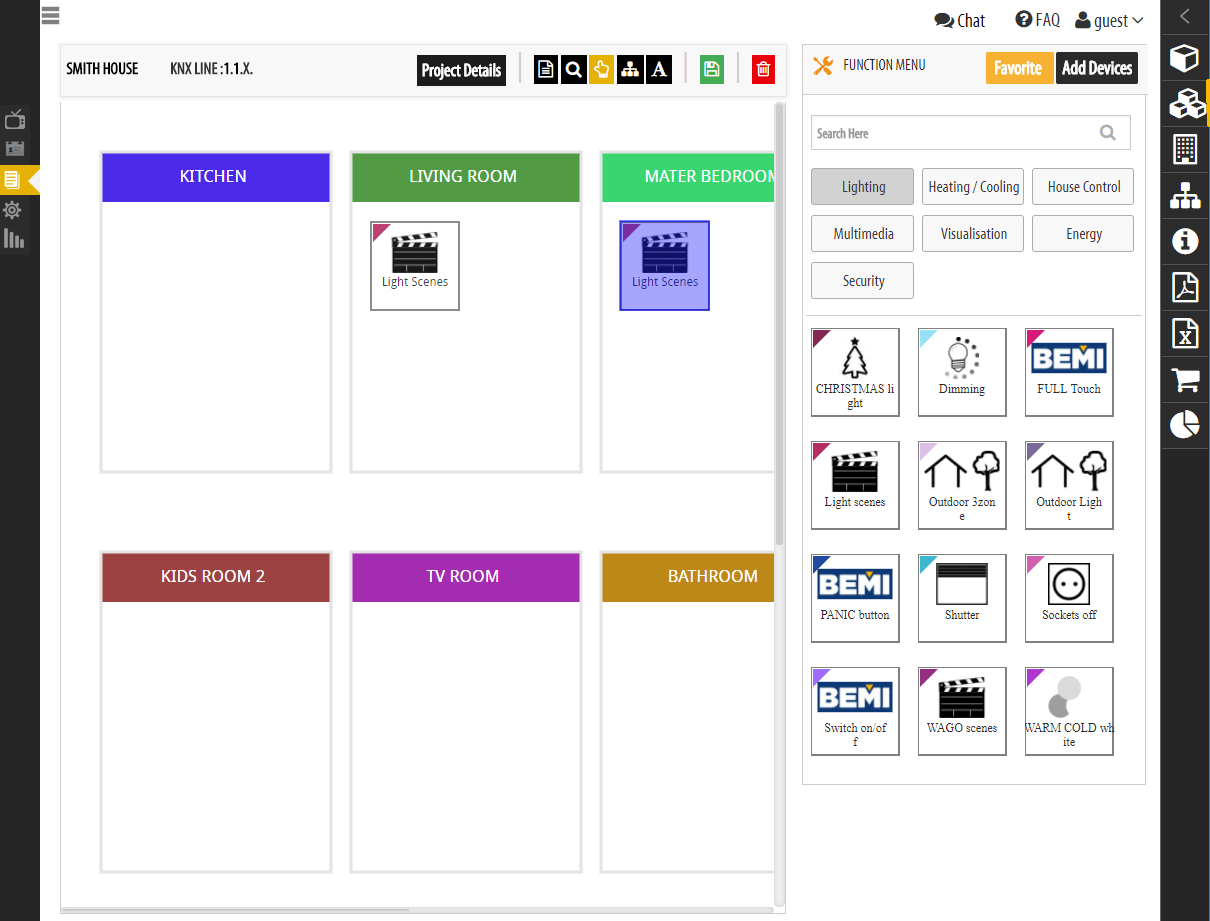Viewport: 1210px width, 921px height.
Task: Open the Add Devices tab
Action: (x=1097, y=68)
